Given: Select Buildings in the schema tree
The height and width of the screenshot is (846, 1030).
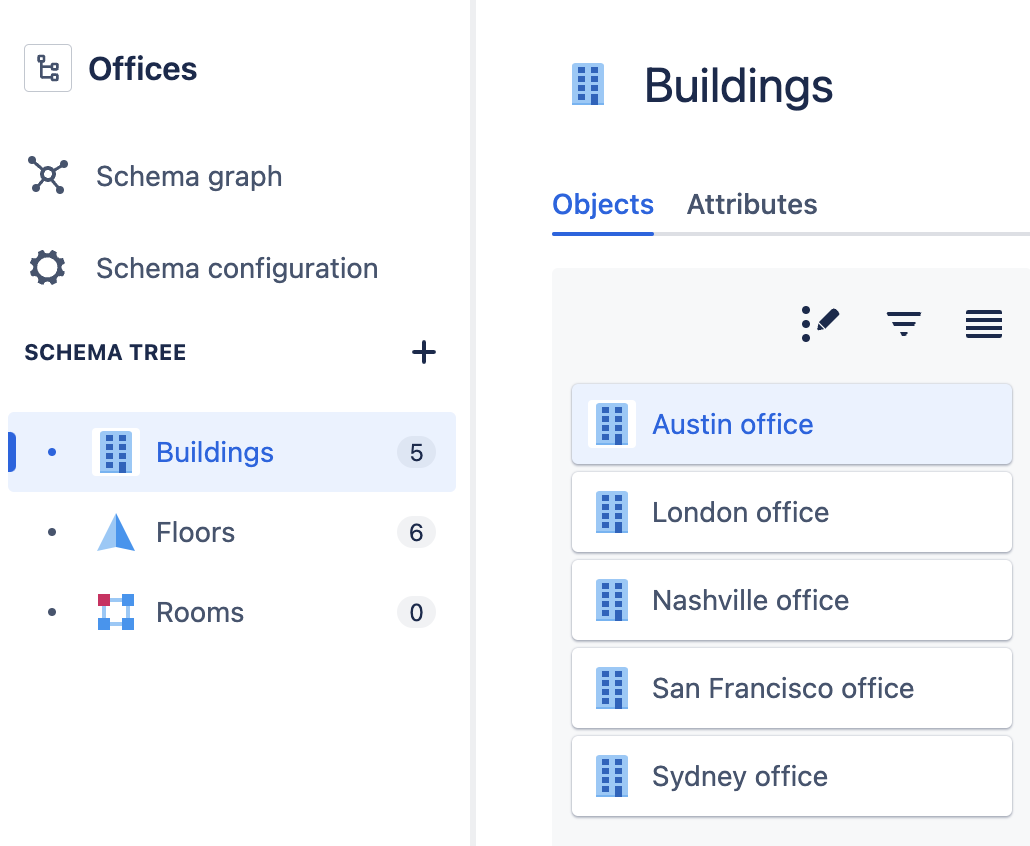Looking at the screenshot, I should 232,452.
